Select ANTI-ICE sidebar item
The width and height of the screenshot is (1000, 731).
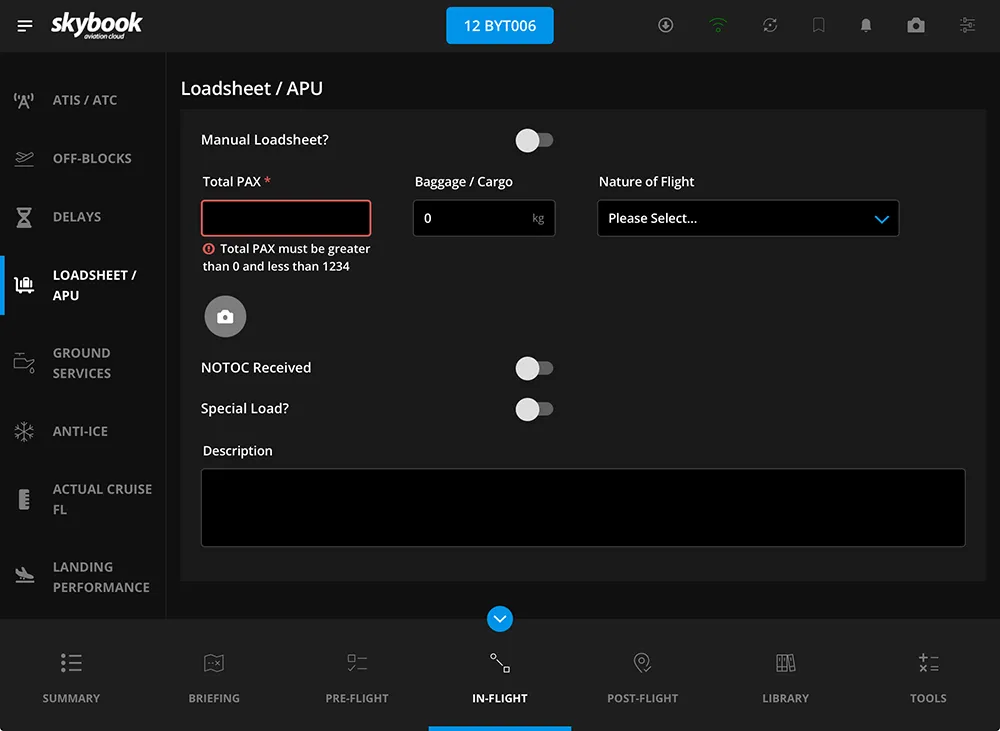coord(83,431)
